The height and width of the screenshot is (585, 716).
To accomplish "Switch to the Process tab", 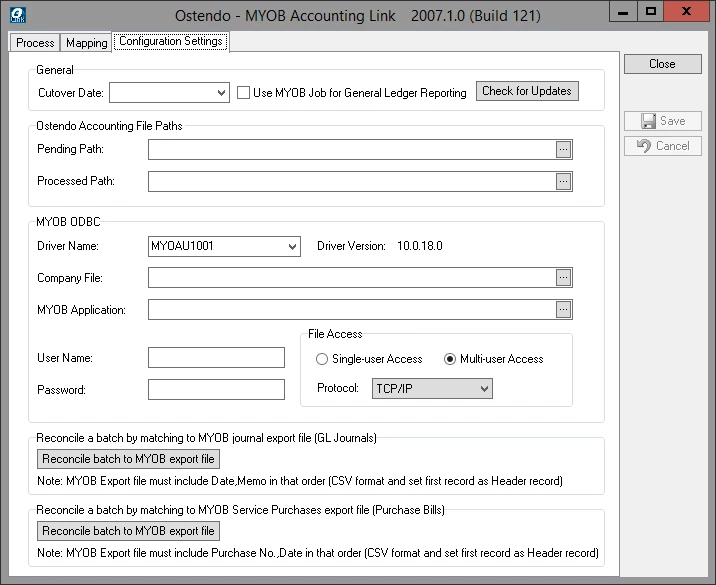I will (x=35, y=43).
